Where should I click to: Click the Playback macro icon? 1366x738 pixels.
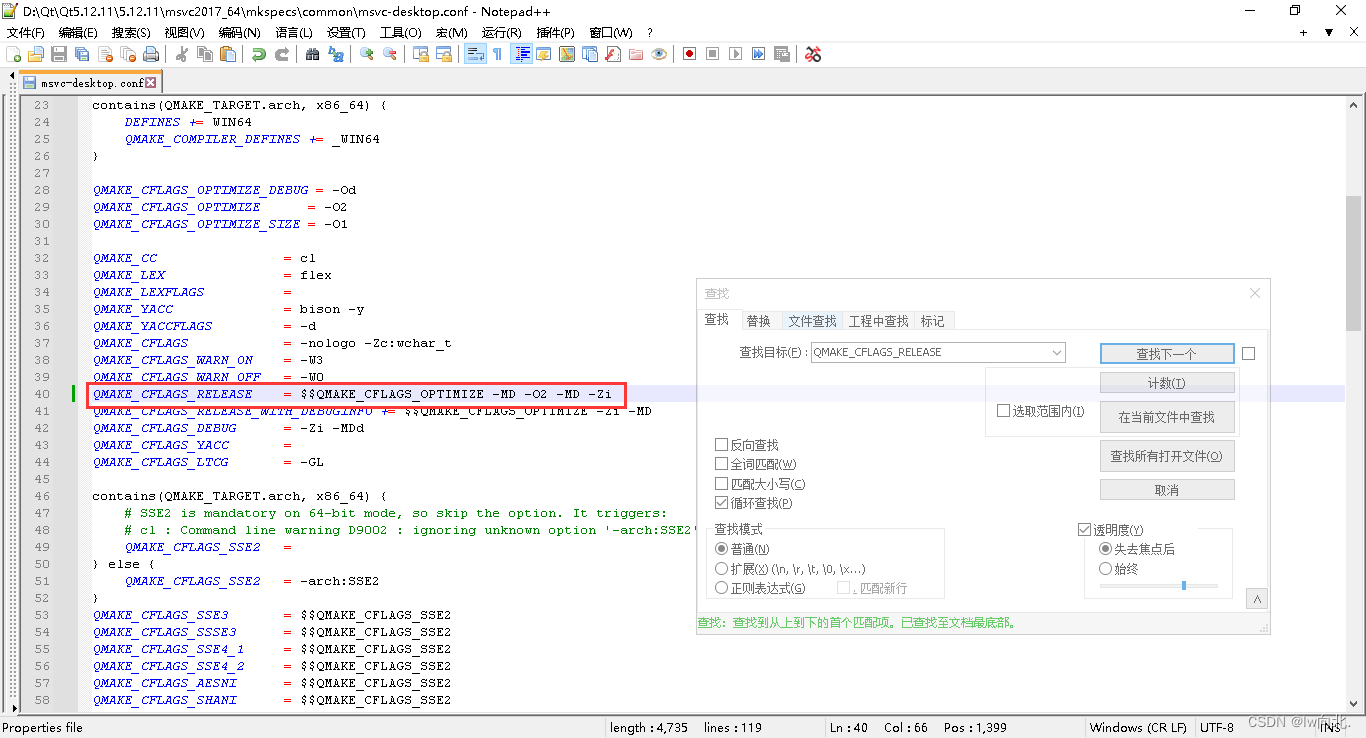[735, 54]
